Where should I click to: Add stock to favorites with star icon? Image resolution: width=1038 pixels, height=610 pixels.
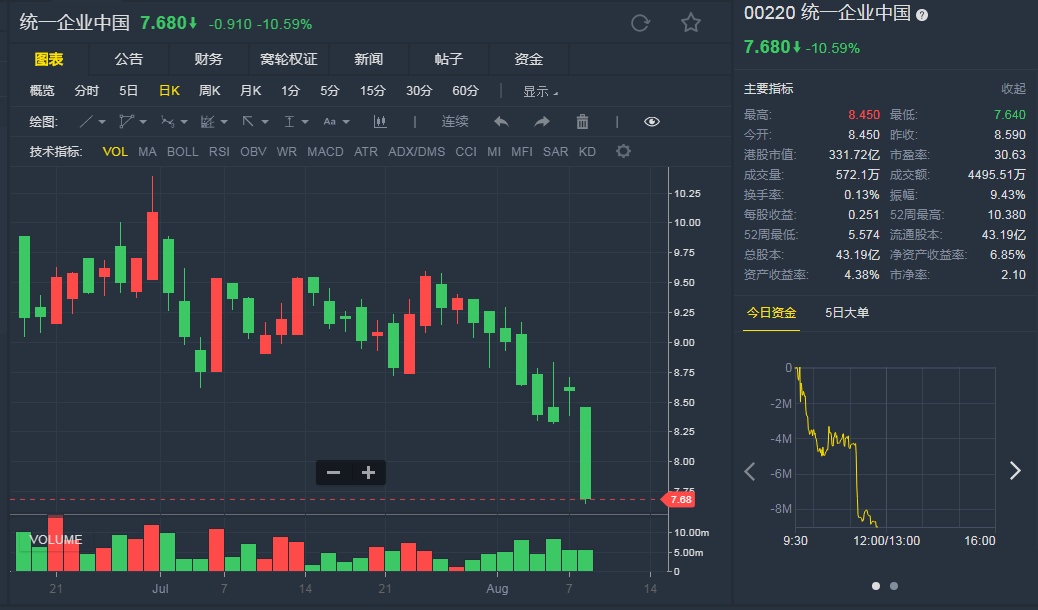[691, 23]
